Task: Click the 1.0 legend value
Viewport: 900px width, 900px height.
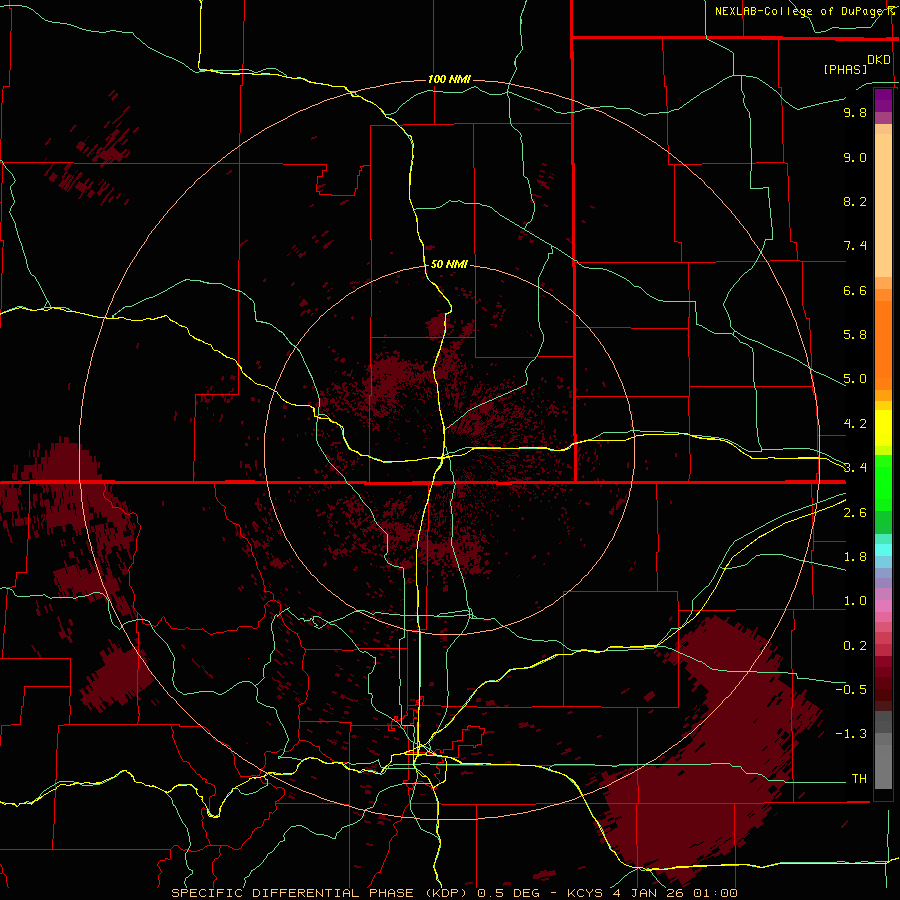Action: (x=855, y=601)
